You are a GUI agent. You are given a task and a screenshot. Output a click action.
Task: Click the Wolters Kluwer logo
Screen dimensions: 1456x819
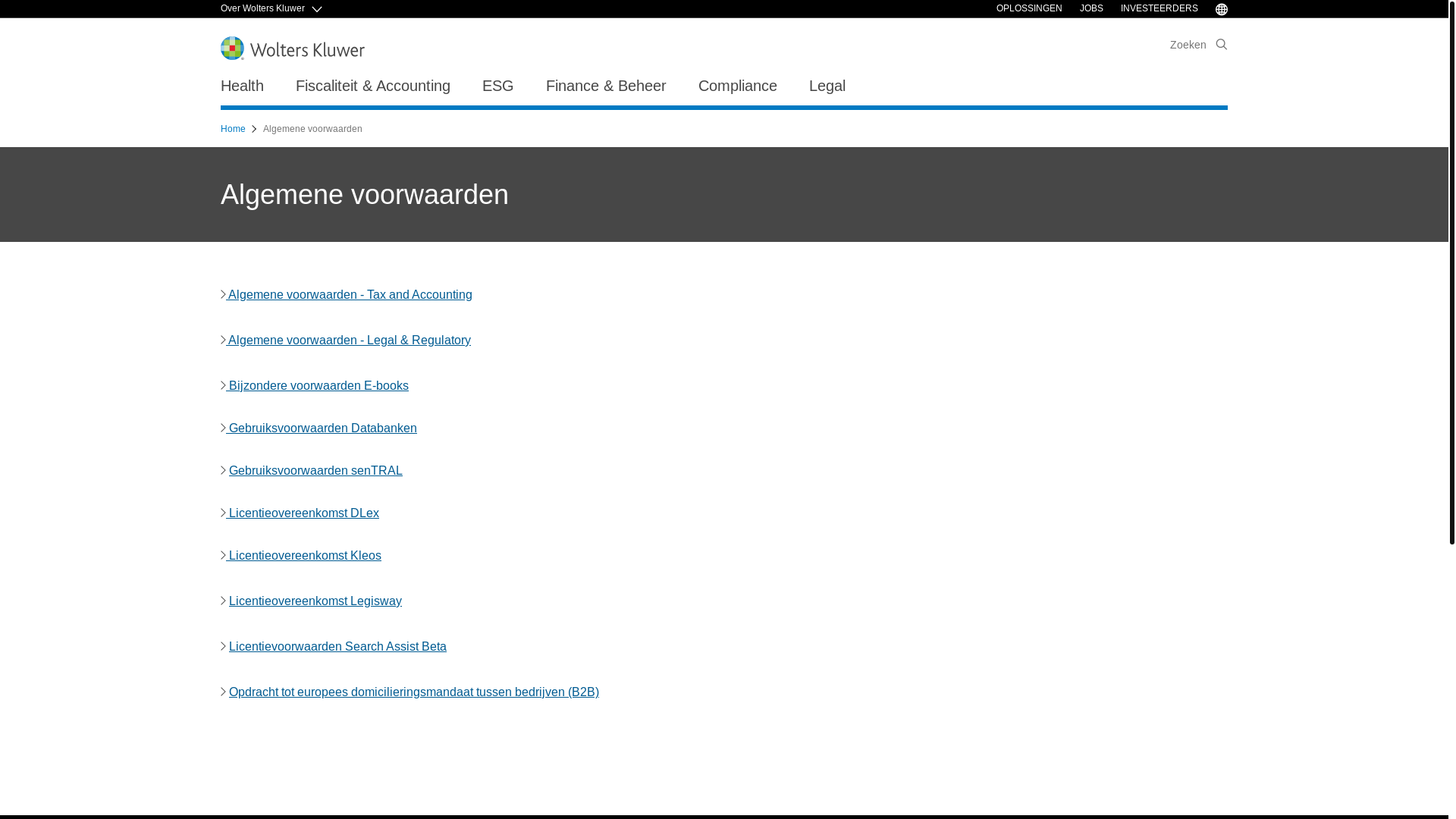click(292, 49)
